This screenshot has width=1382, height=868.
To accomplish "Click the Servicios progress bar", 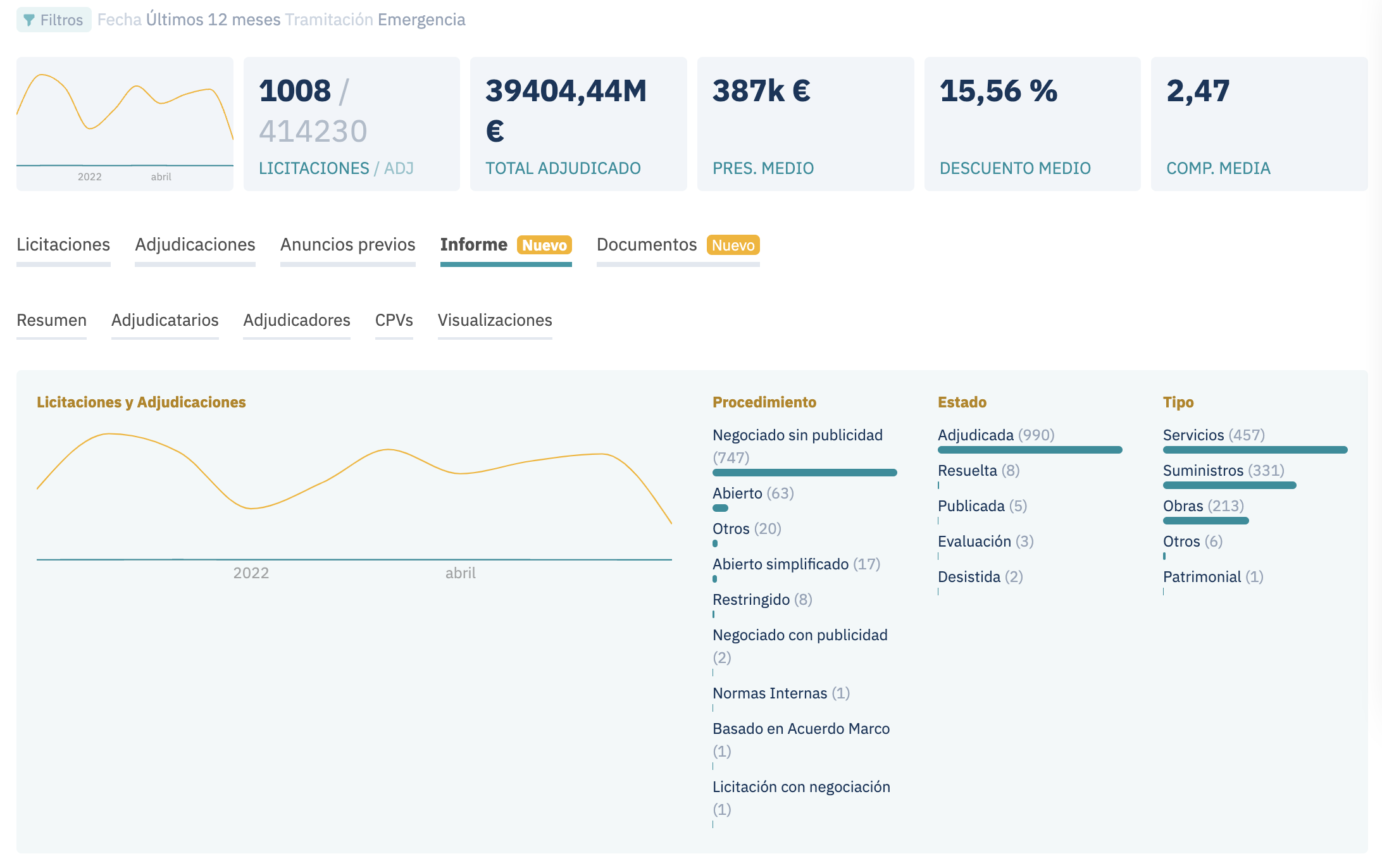I will coord(1255,450).
